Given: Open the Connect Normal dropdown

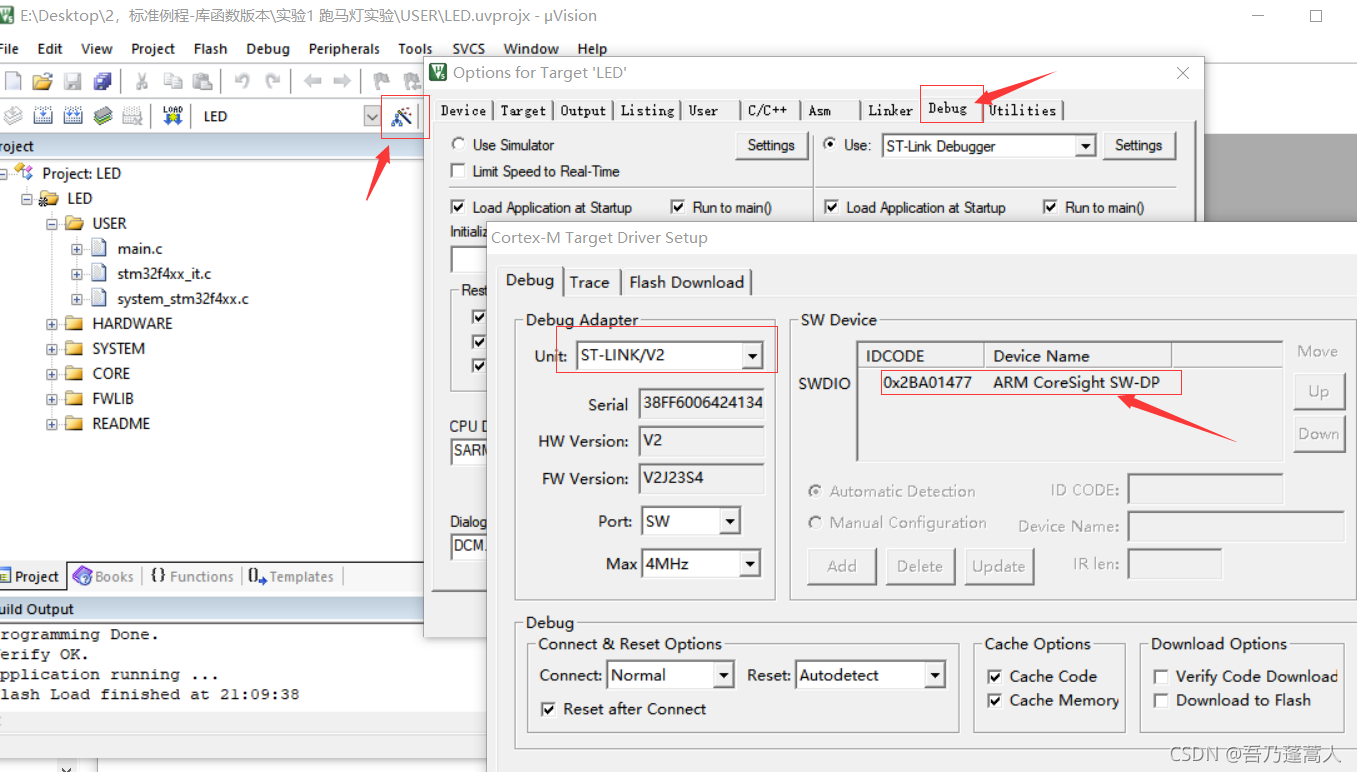Looking at the screenshot, I should tap(724, 675).
